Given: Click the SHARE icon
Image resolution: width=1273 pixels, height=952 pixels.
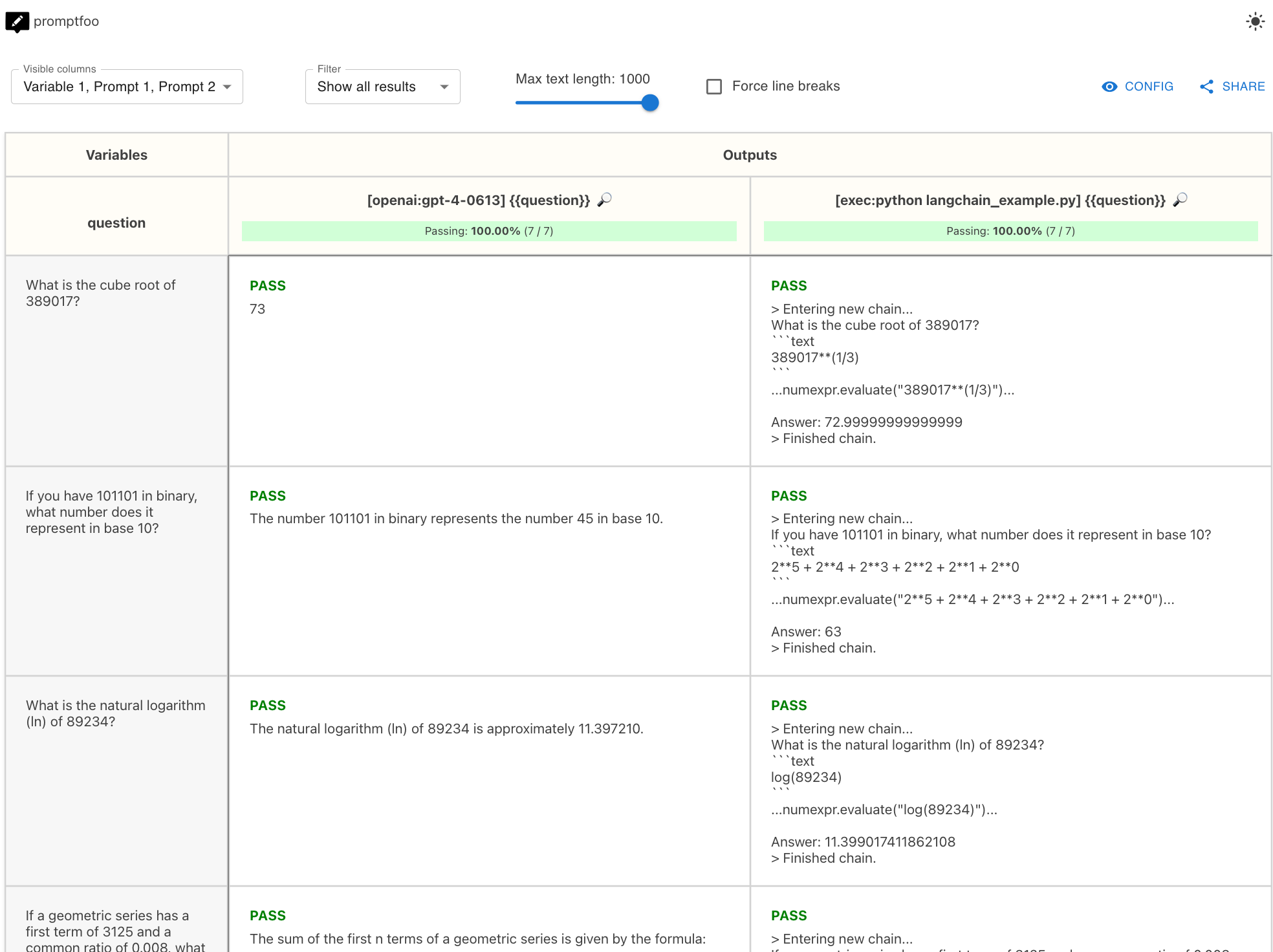Looking at the screenshot, I should pos(1207,86).
